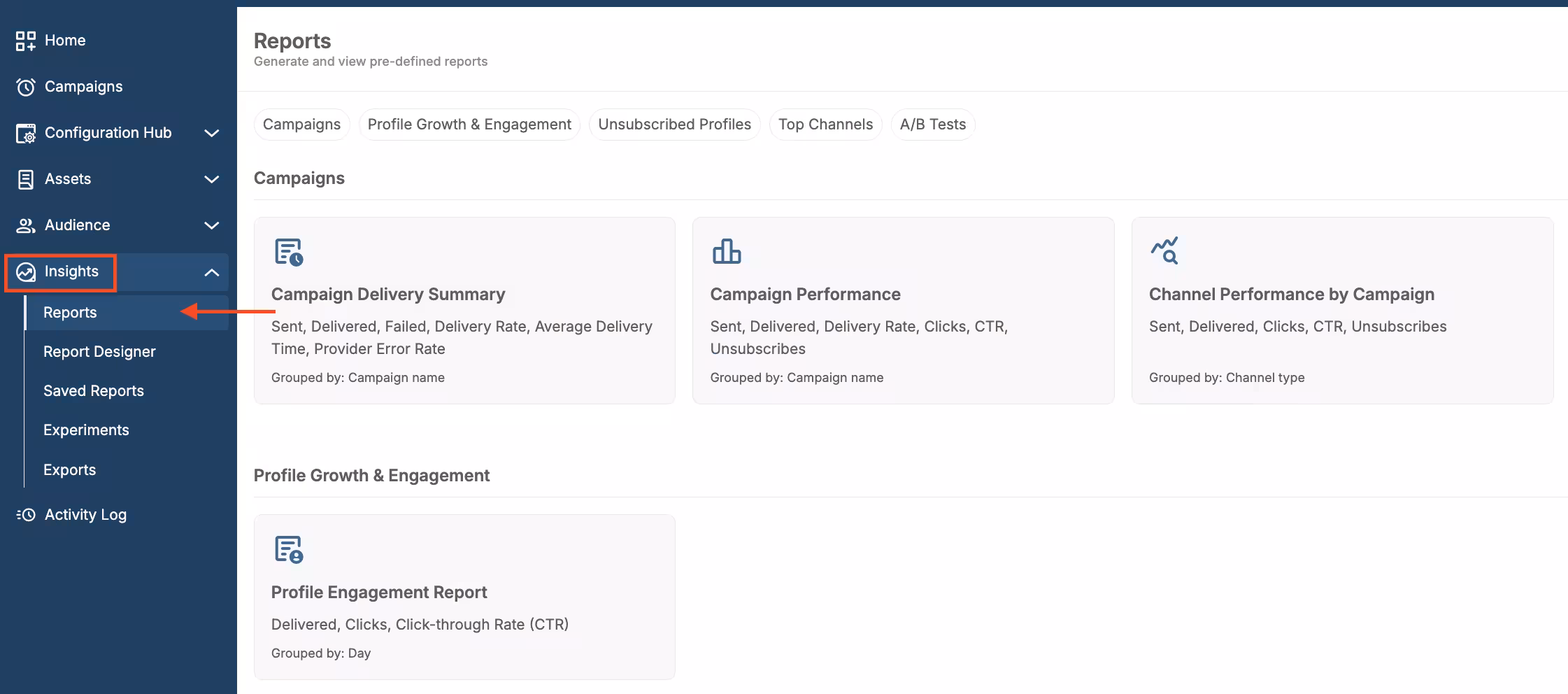
Task: Click the Profile Engagement Report icon
Action: tap(289, 549)
